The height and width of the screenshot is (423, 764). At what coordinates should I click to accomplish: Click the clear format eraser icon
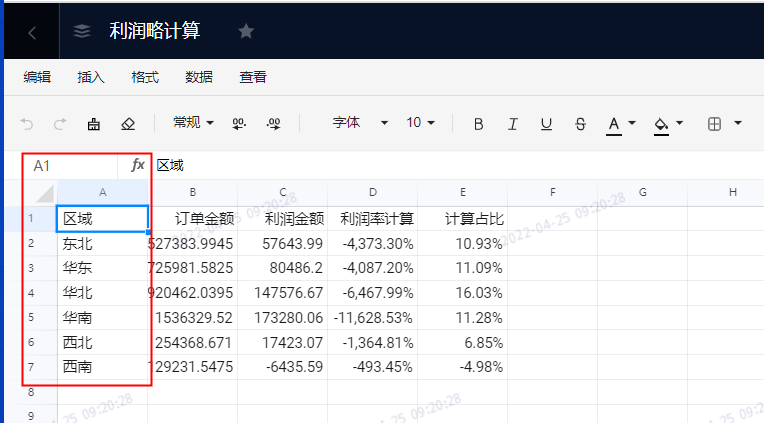(127, 124)
